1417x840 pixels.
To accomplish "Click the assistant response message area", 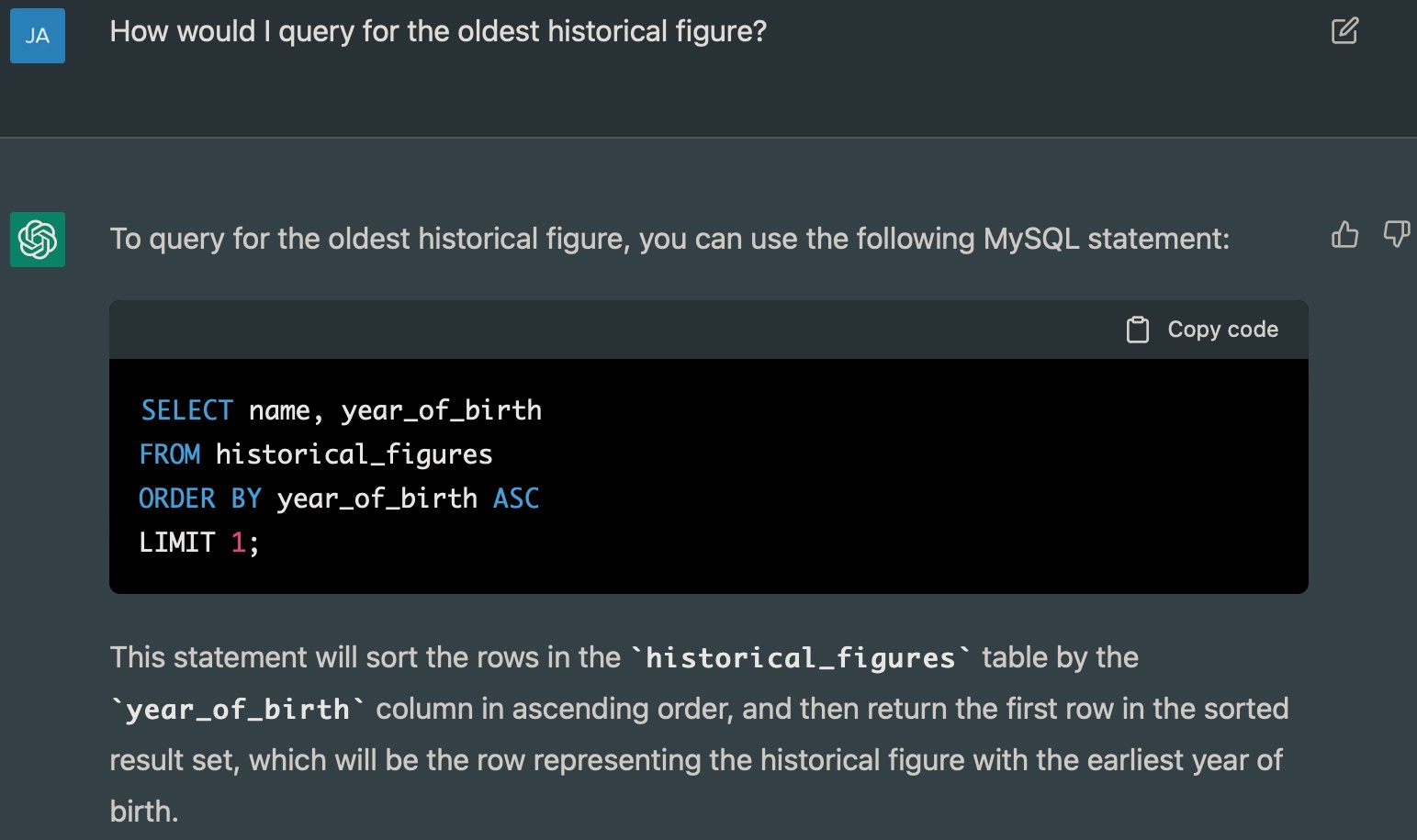I will pos(669,239).
